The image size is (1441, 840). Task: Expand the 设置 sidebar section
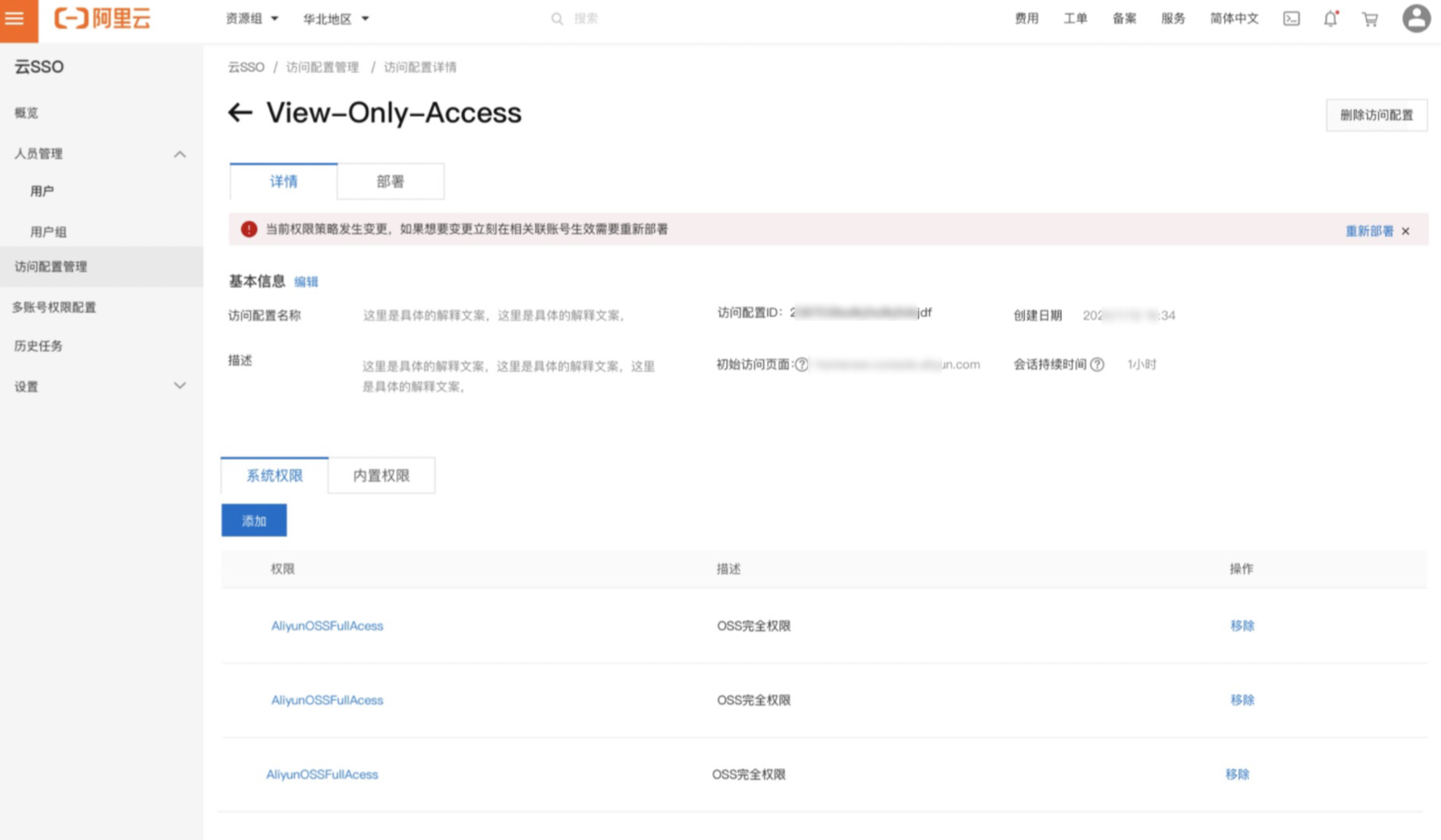coord(179,386)
